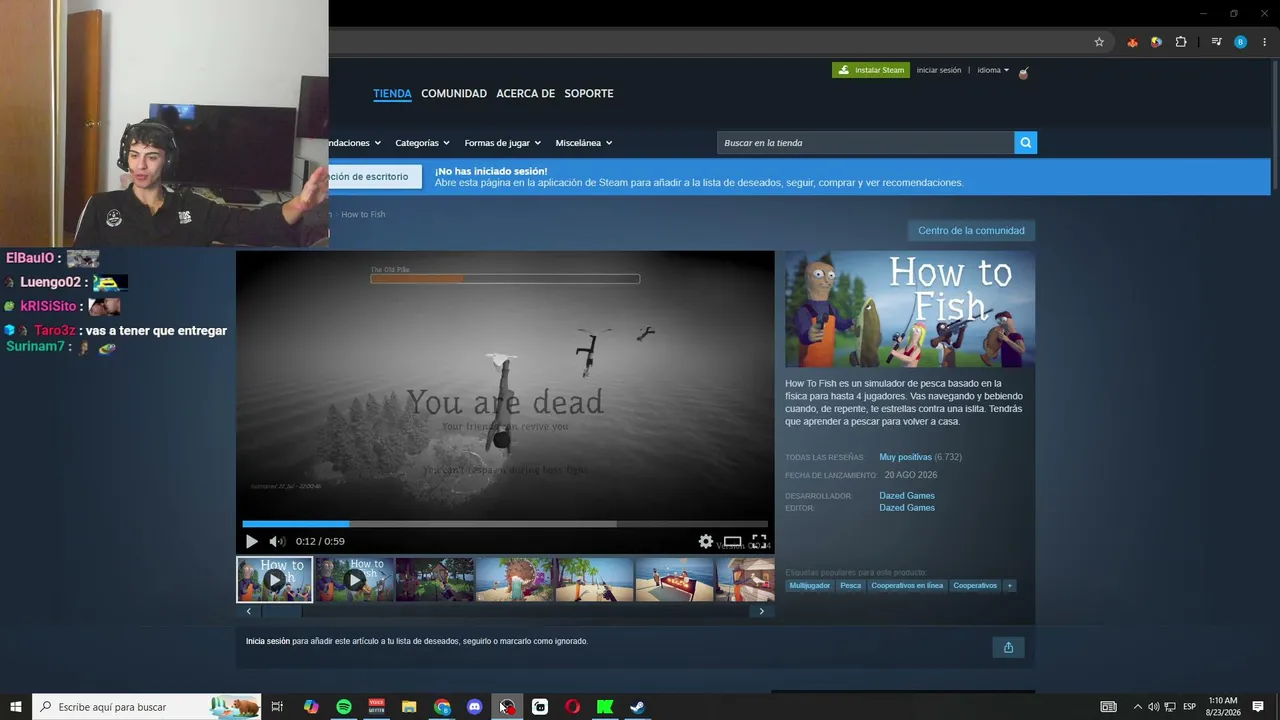Click the Inicia sesión link under the video
1280x720 pixels.
click(x=268, y=641)
